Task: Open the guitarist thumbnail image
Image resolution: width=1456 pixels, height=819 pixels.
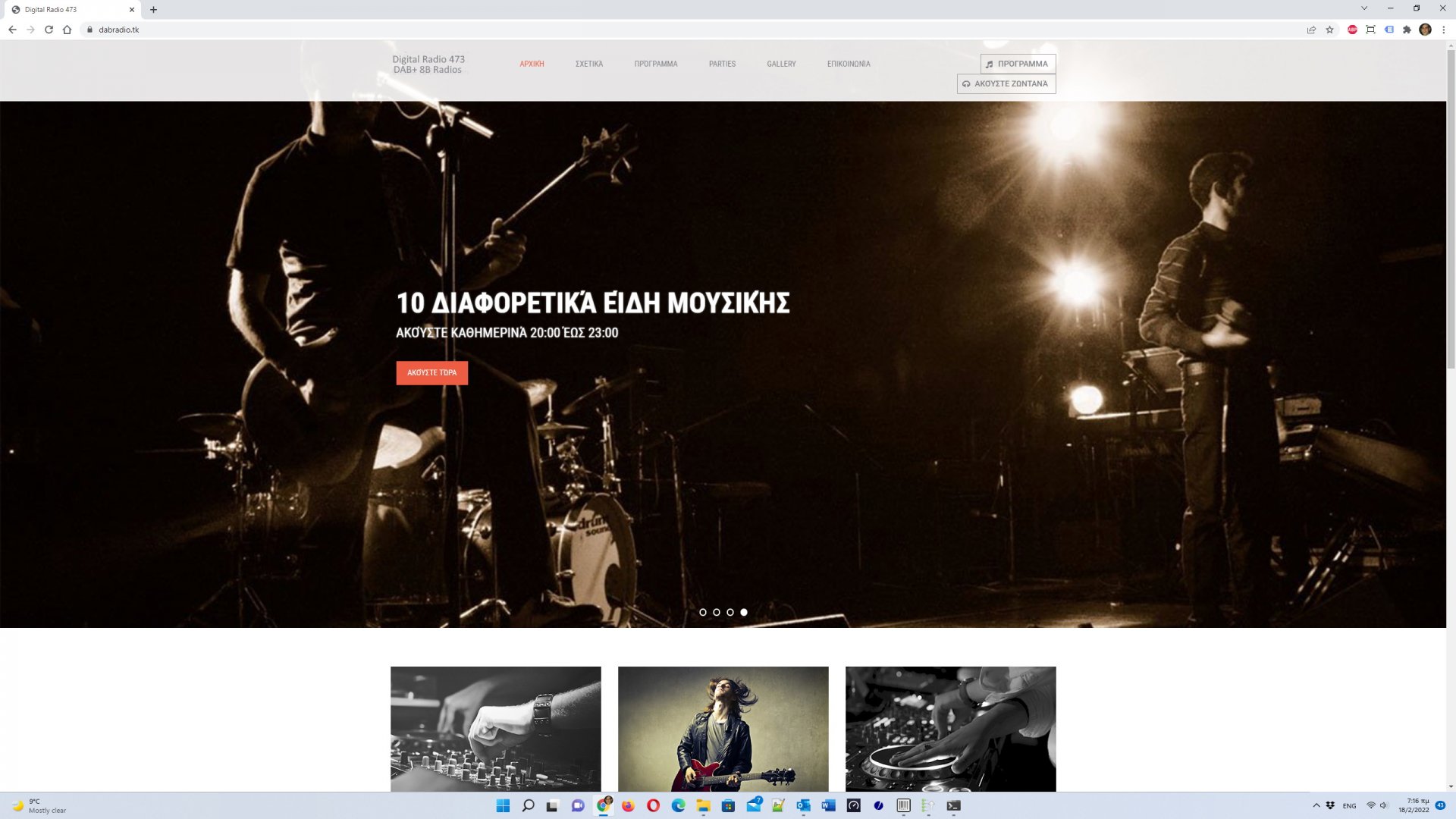Action: 723,728
